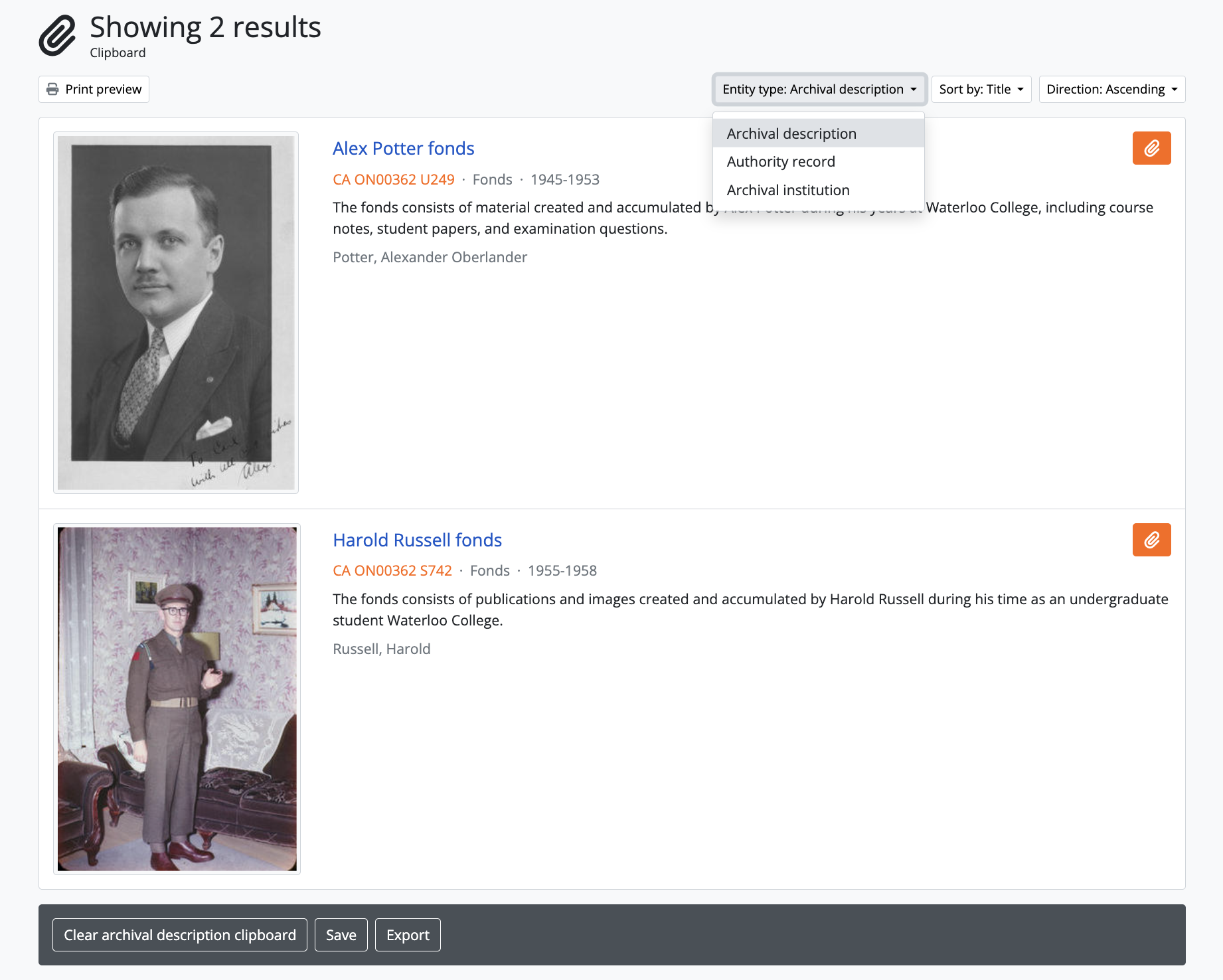The height and width of the screenshot is (980, 1223).
Task: Pick Archival institution from the list
Action: pyautogui.click(x=788, y=191)
